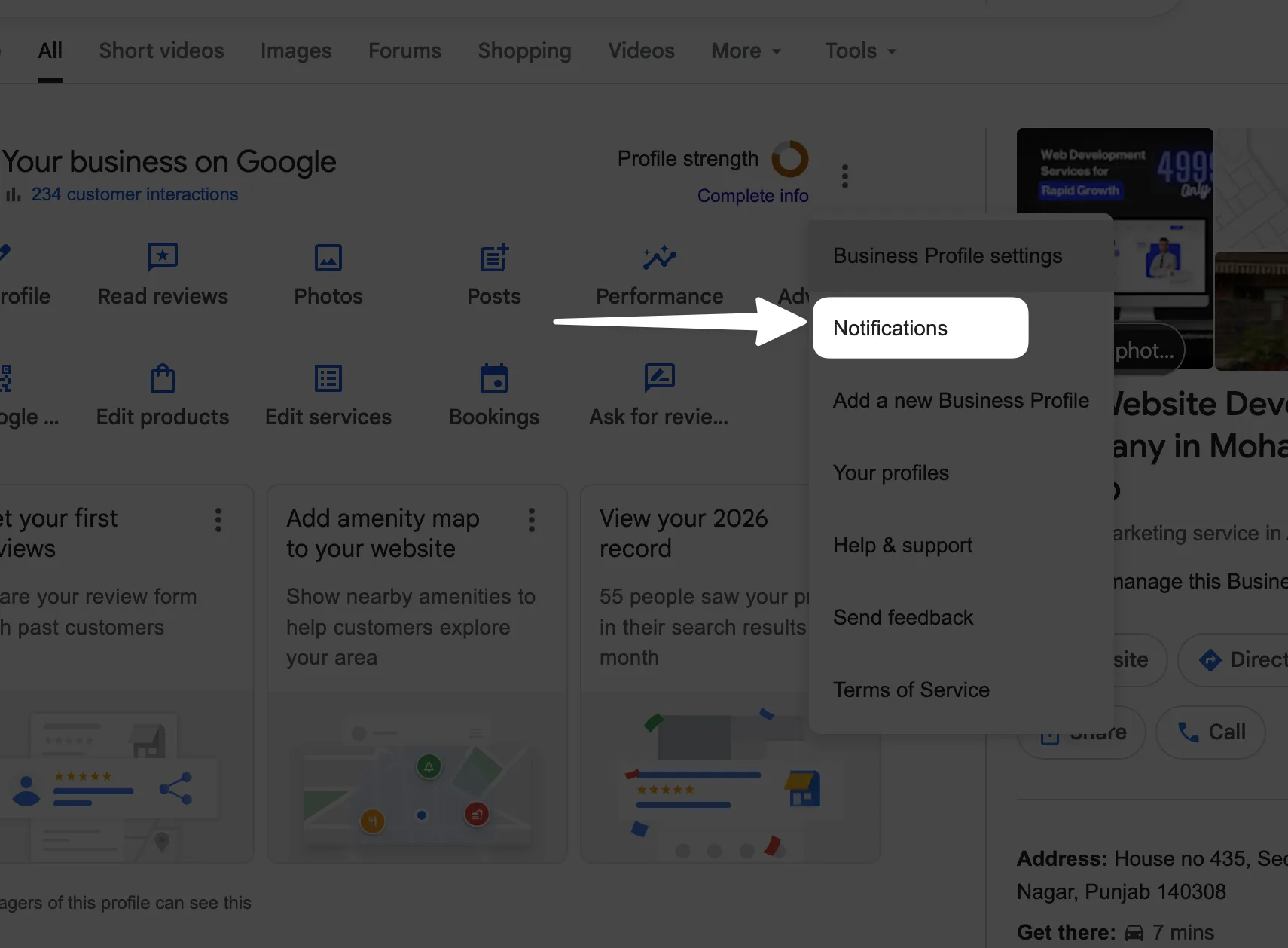Image resolution: width=1288 pixels, height=948 pixels.
Task: Open Read reviews star icon
Action: [162, 258]
